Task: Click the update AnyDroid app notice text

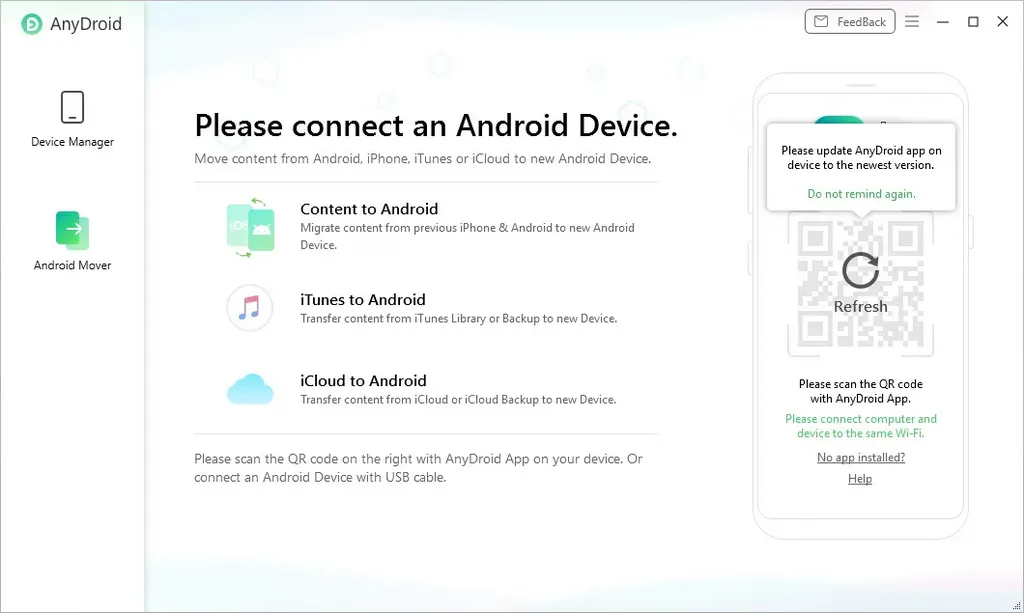Action: (x=861, y=158)
